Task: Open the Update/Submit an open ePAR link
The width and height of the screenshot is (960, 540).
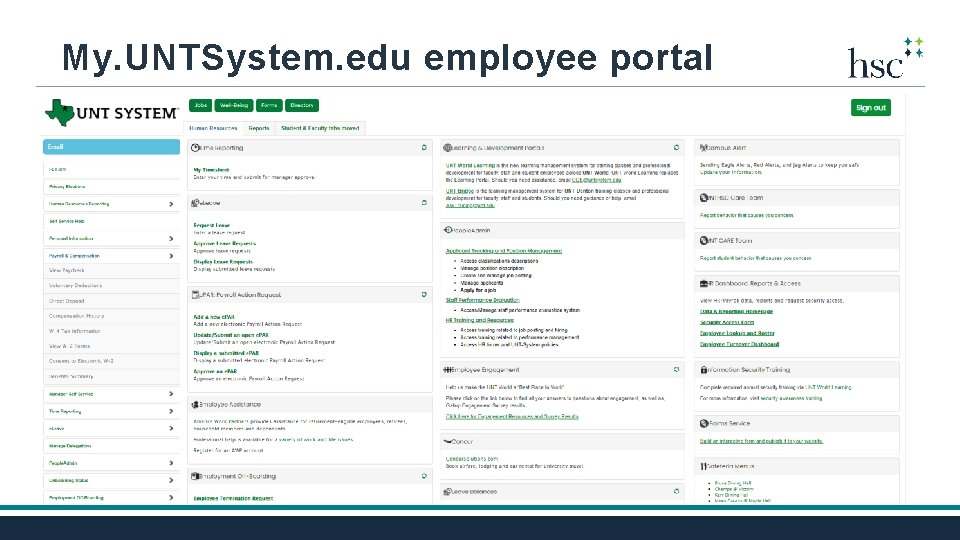Action: [x=231, y=335]
